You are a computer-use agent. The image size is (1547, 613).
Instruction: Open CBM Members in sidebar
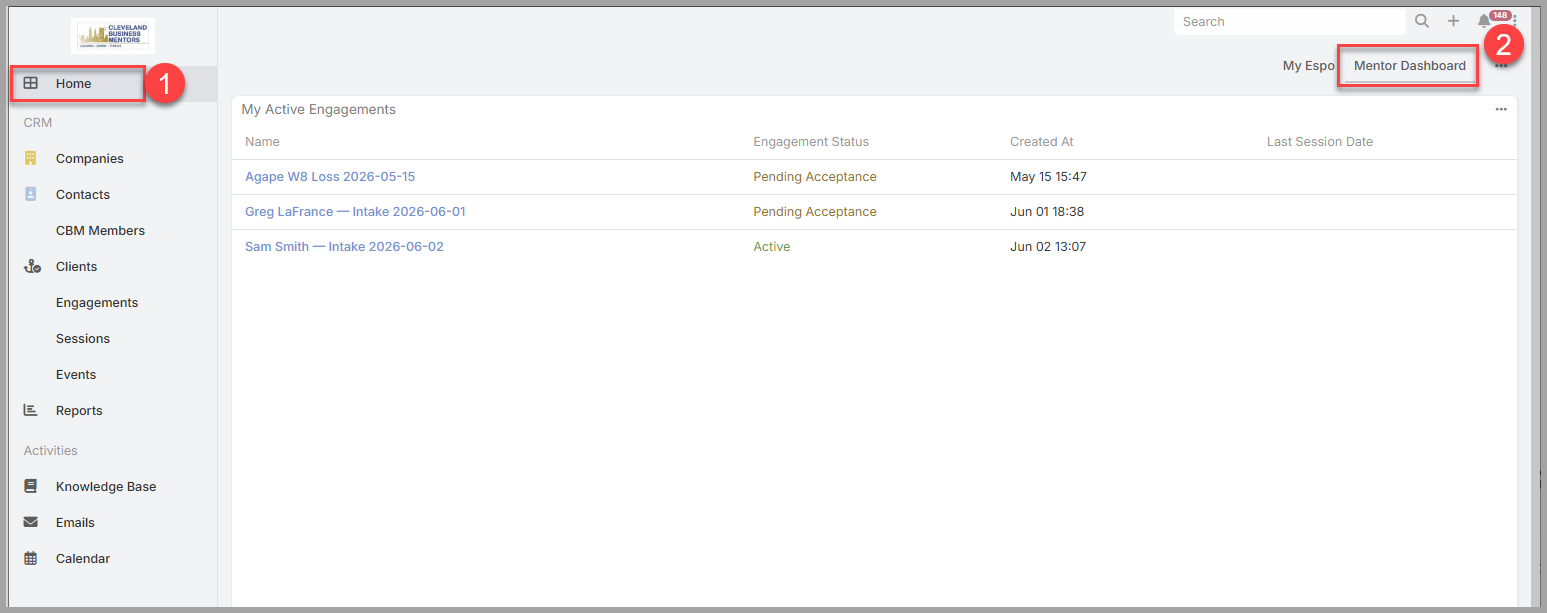click(x=100, y=231)
